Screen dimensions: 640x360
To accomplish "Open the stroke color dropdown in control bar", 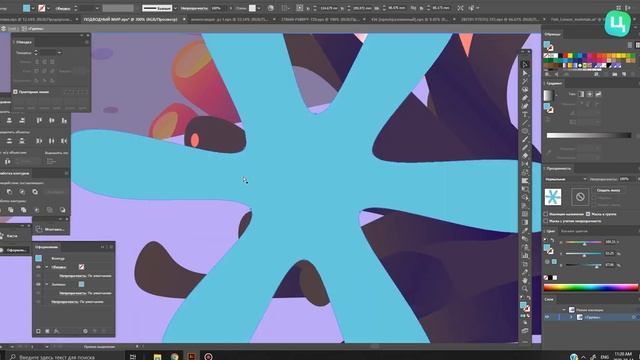I will [49, 8].
